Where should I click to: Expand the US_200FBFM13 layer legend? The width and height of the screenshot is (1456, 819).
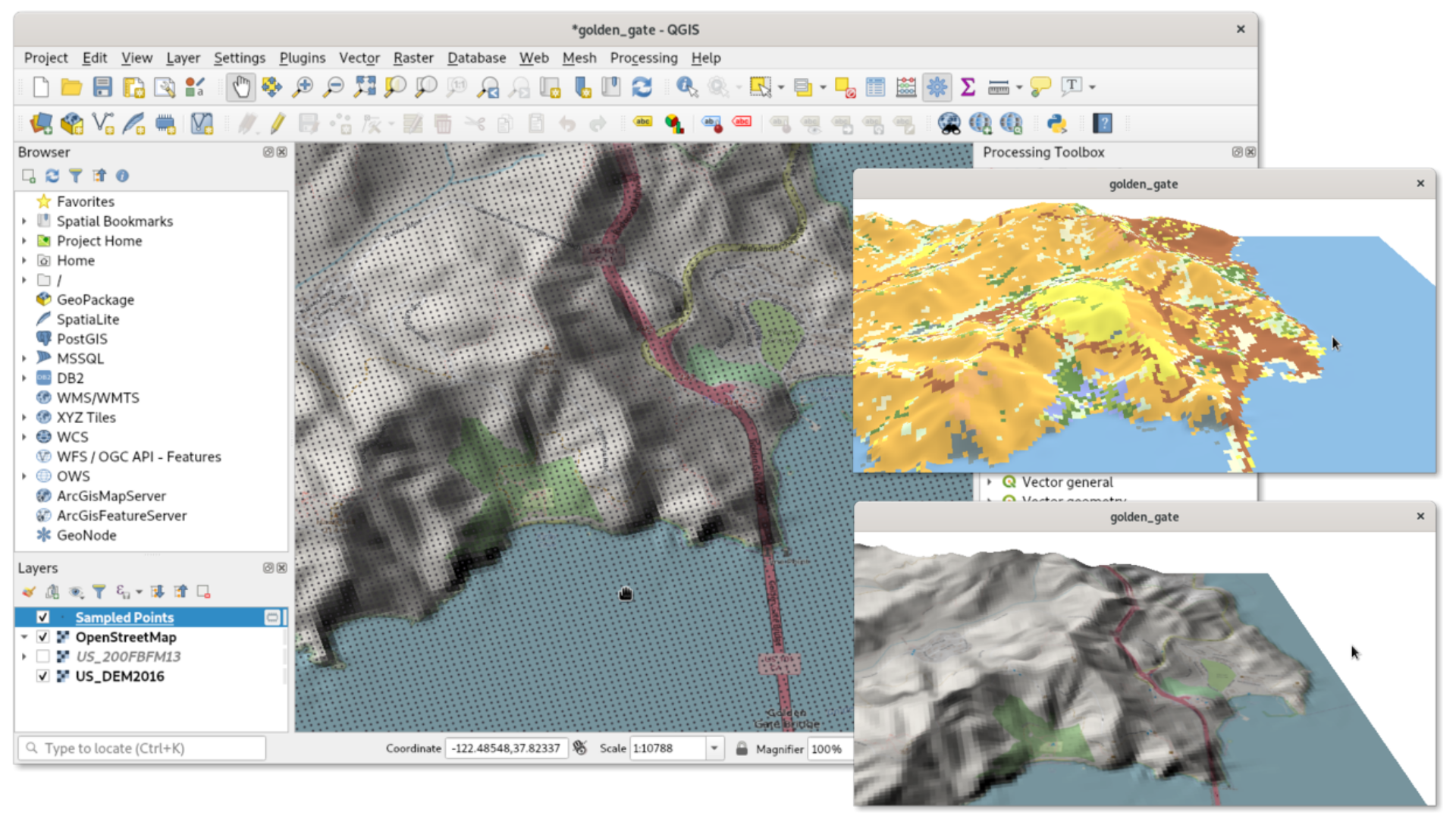pos(24,657)
